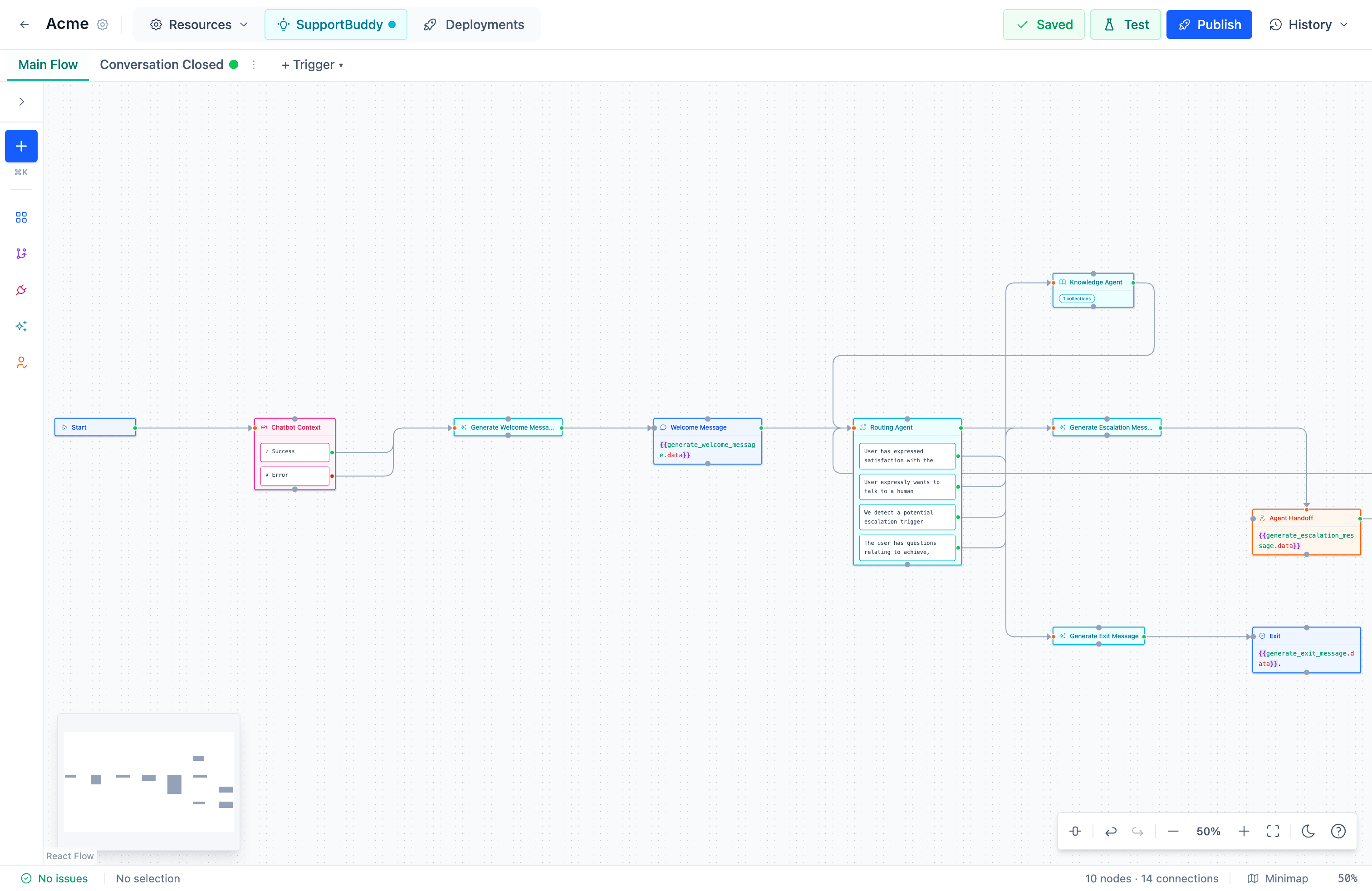Fit the flow to screen
The height and width of the screenshot is (891, 1372).
pyautogui.click(x=1273, y=831)
